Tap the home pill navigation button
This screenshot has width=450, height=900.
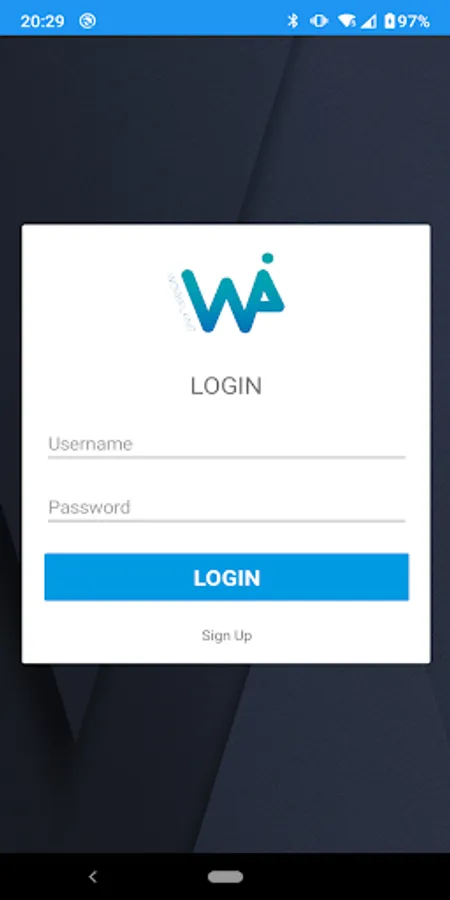click(226, 876)
